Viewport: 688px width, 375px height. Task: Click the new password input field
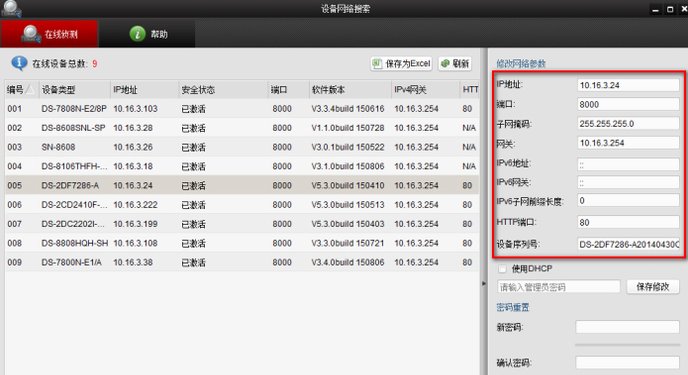(627, 327)
